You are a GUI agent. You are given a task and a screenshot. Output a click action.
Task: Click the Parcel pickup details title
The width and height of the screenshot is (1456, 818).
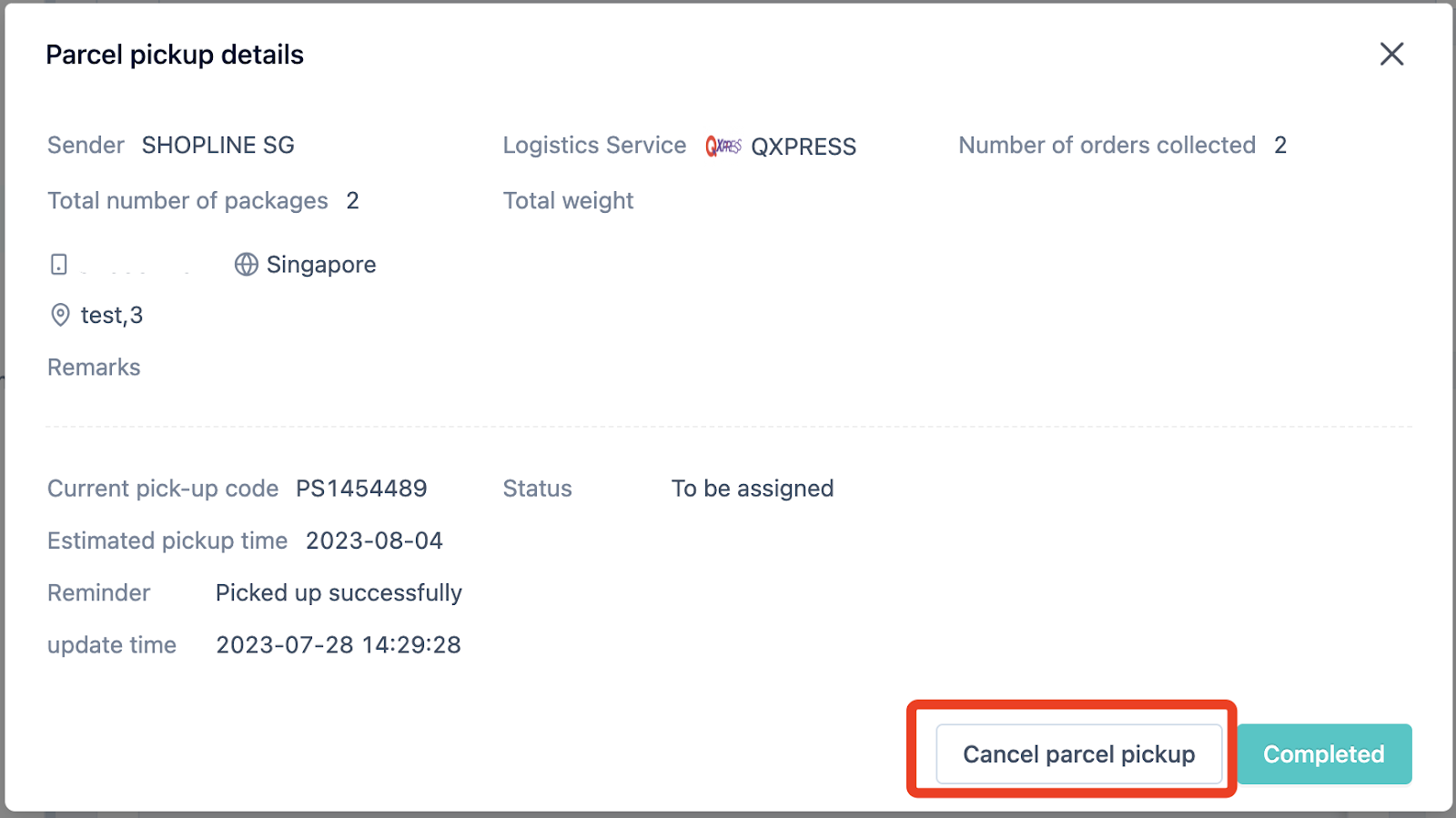175,55
